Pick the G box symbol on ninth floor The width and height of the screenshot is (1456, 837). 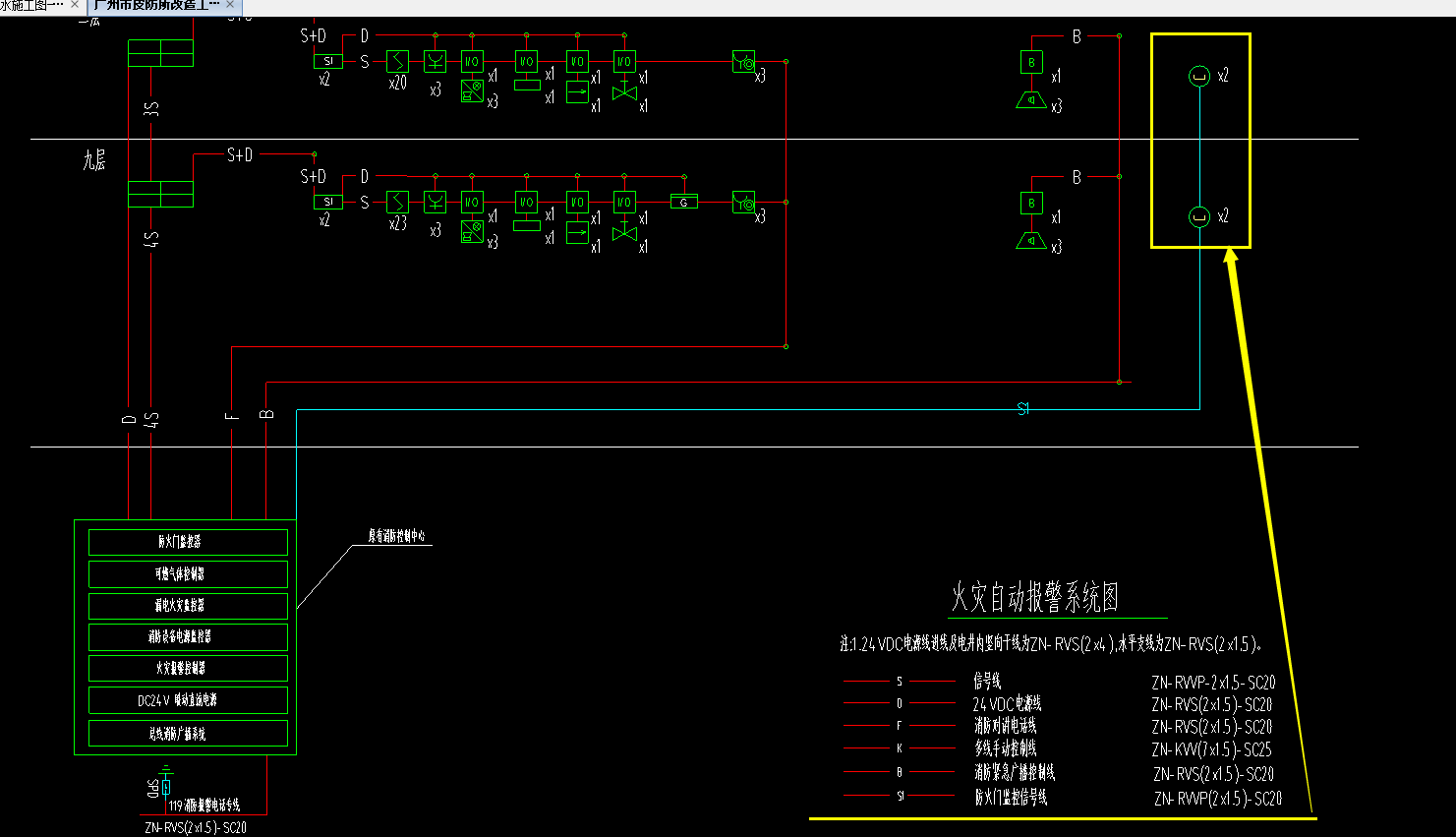tap(684, 202)
